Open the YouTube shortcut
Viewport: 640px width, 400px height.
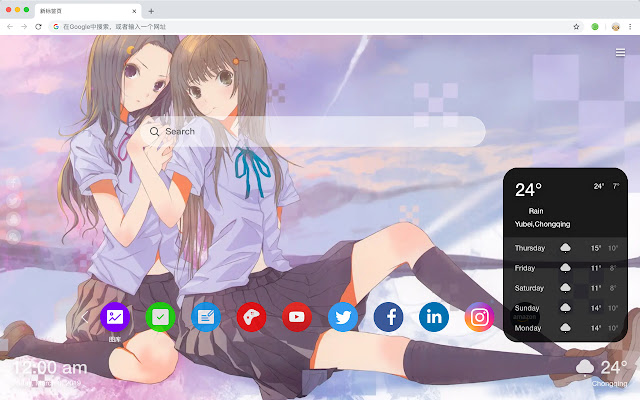click(x=297, y=317)
